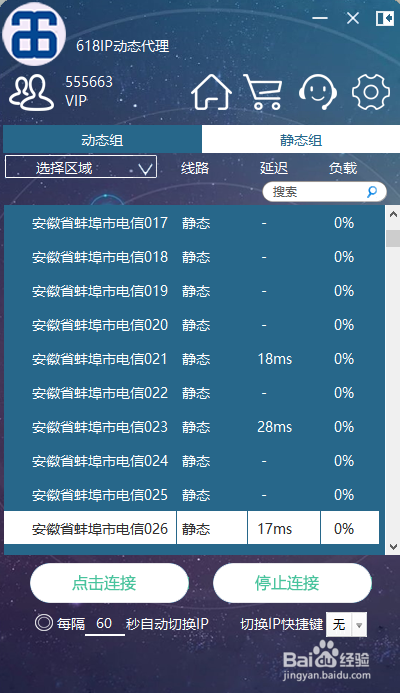Click the 17ms latency value
The height and width of the screenshot is (693, 400).
pyautogui.click(x=274, y=529)
